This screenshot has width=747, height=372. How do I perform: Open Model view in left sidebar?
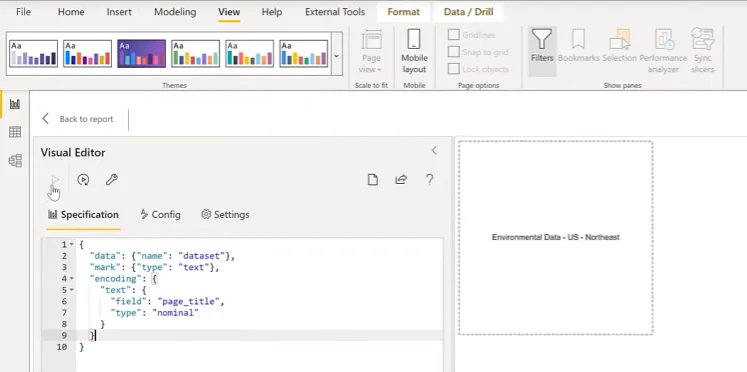15,161
